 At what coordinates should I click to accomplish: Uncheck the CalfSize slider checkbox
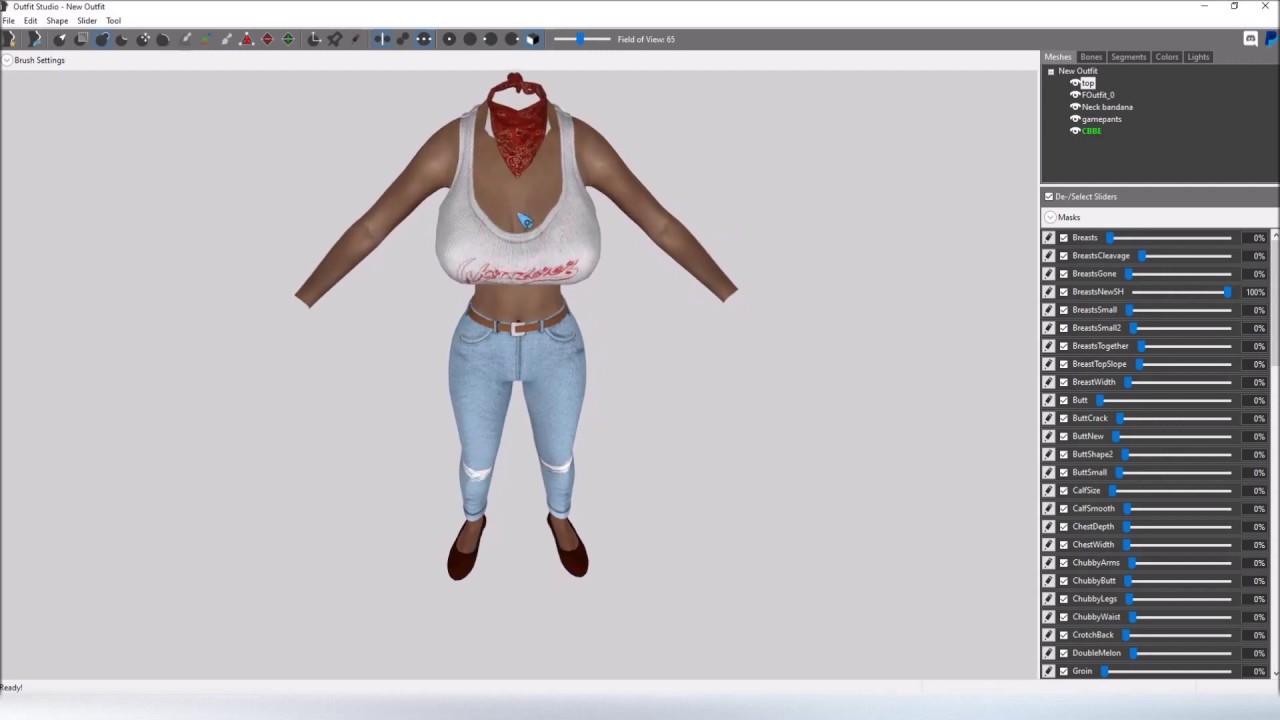[x=1064, y=490]
